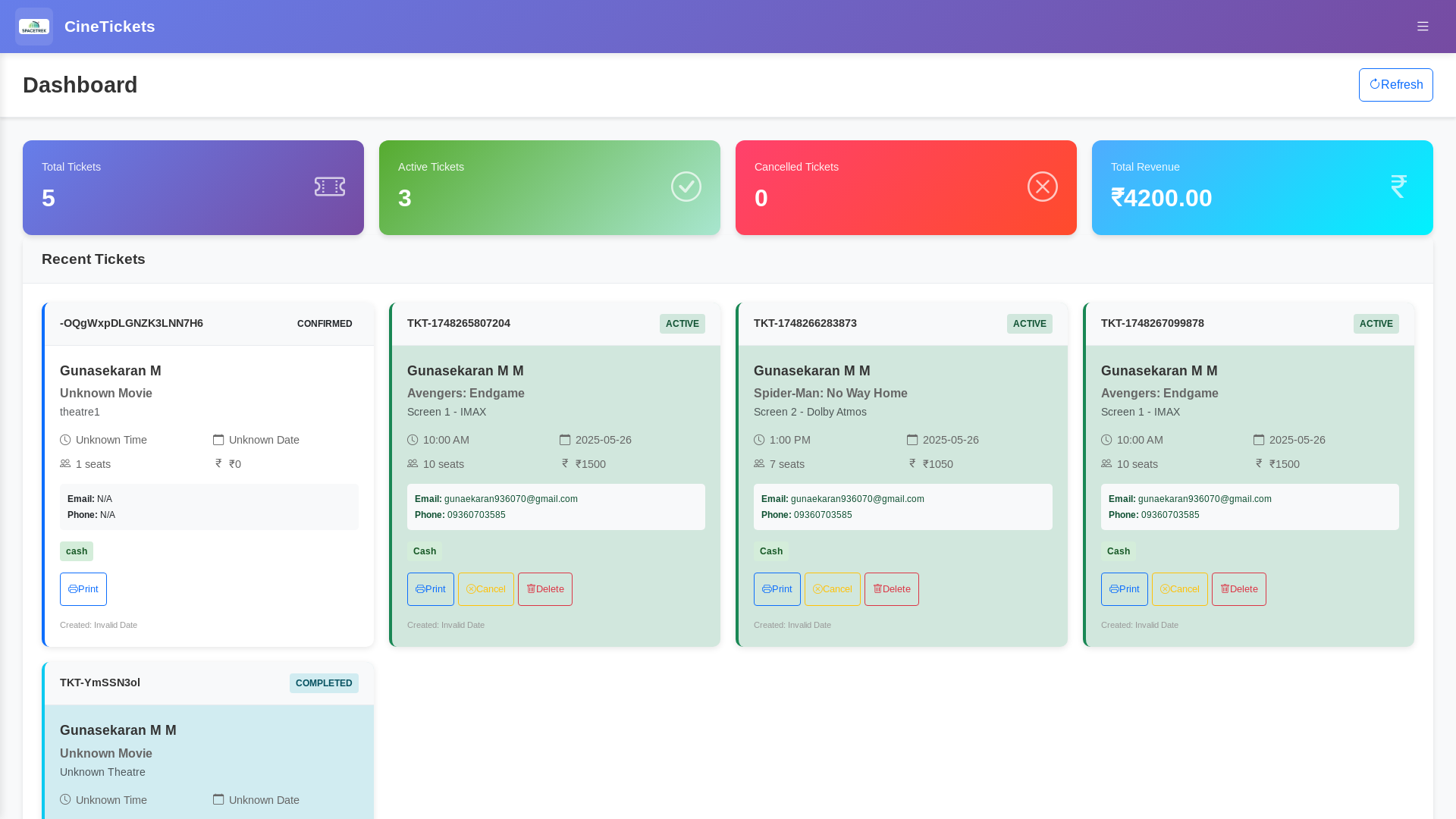This screenshot has height=819, width=1456.
Task: Cancel ticket TKT-1748265807204
Action: (486, 589)
